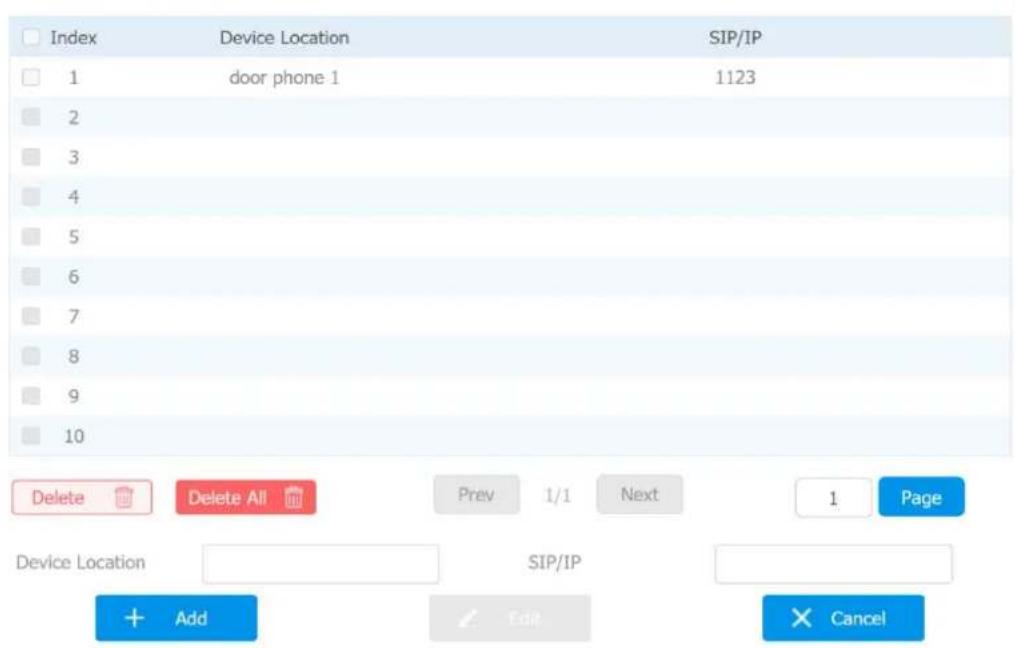Image resolution: width=1015 pixels, height=648 pixels.
Task: Click the page number input field
Action: click(834, 498)
